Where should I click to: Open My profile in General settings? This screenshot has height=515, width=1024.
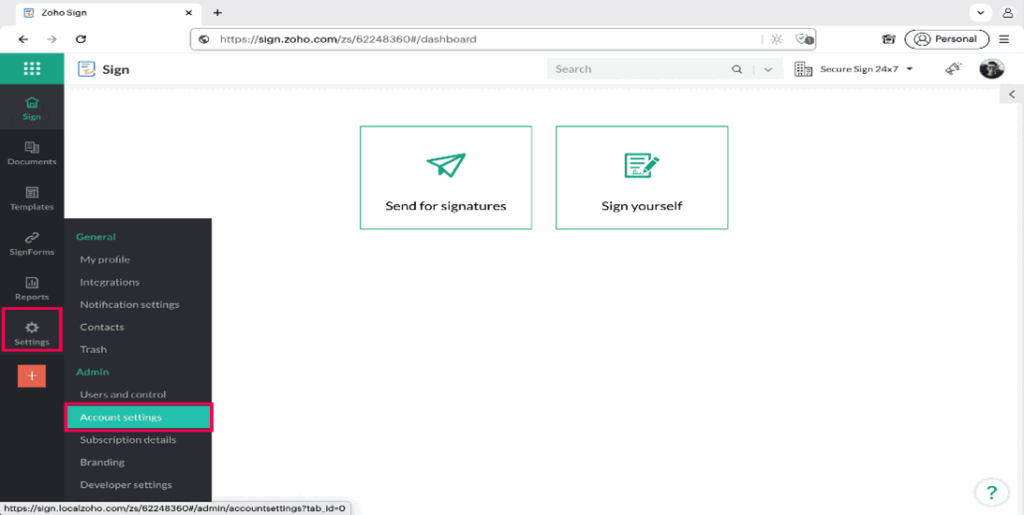click(105, 260)
